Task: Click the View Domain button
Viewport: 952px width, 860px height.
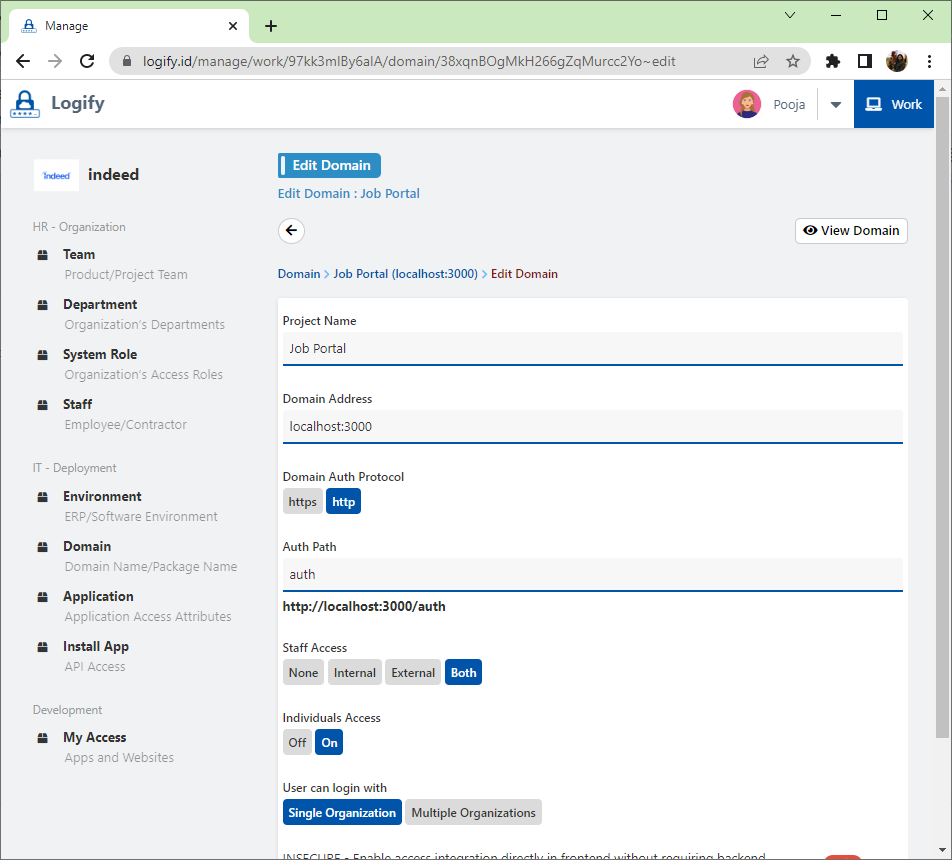Action: coord(851,231)
